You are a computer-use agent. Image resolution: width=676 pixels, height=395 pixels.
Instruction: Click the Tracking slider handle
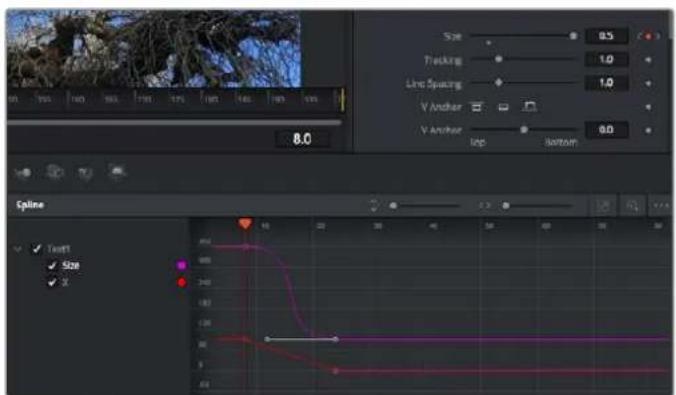(x=499, y=59)
